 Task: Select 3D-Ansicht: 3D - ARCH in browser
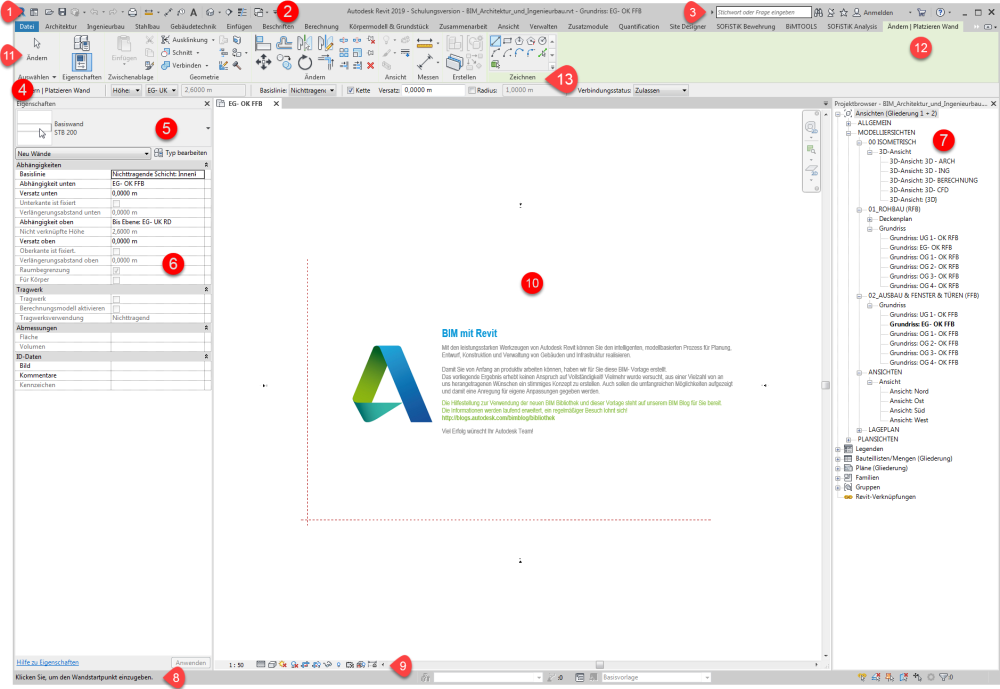(922, 161)
